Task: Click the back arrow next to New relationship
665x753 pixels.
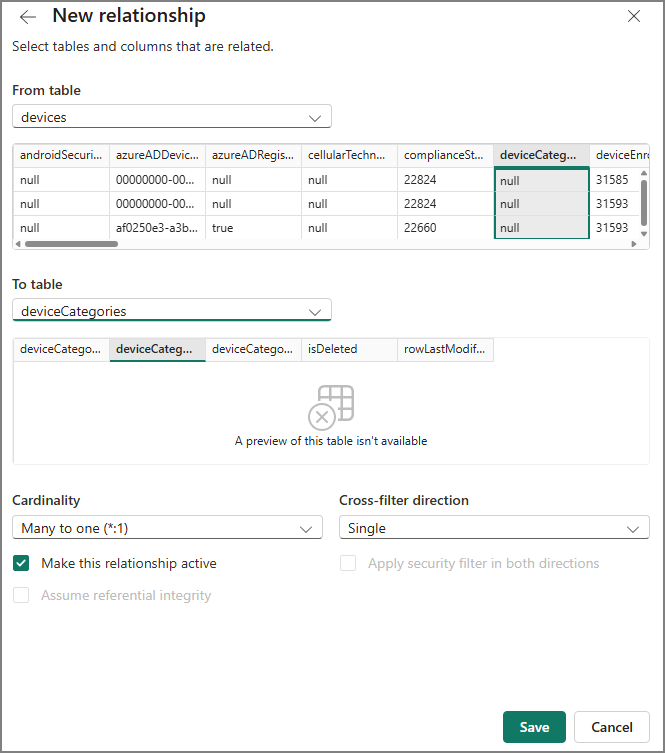Action: (x=28, y=17)
